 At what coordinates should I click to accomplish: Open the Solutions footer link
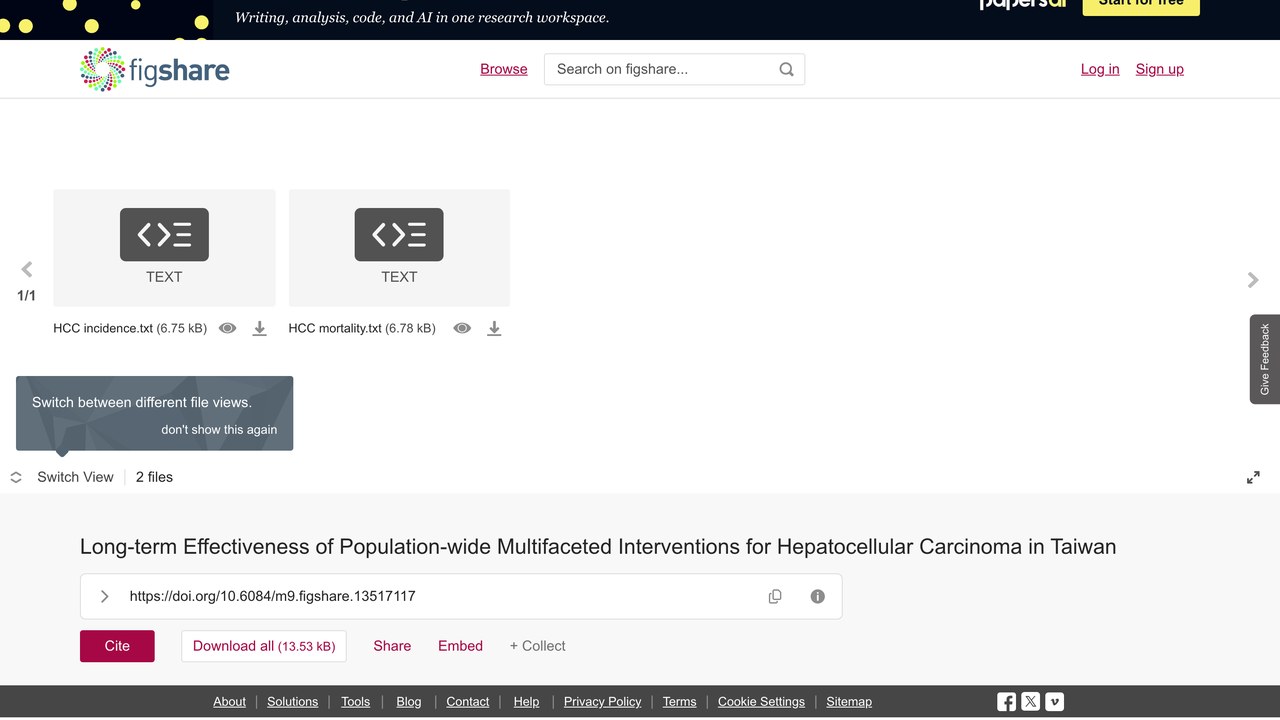click(293, 702)
